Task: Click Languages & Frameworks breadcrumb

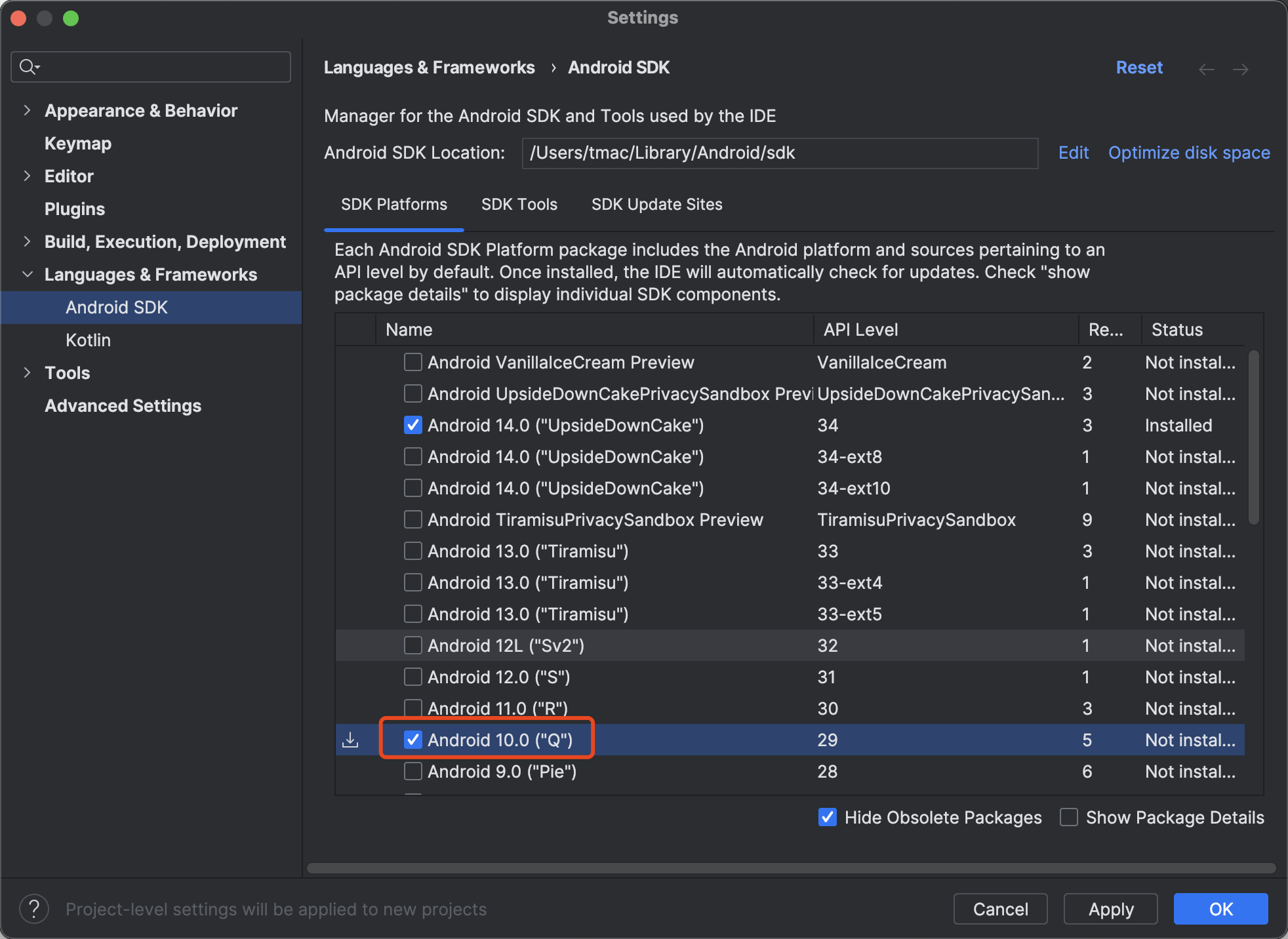Action: click(429, 68)
